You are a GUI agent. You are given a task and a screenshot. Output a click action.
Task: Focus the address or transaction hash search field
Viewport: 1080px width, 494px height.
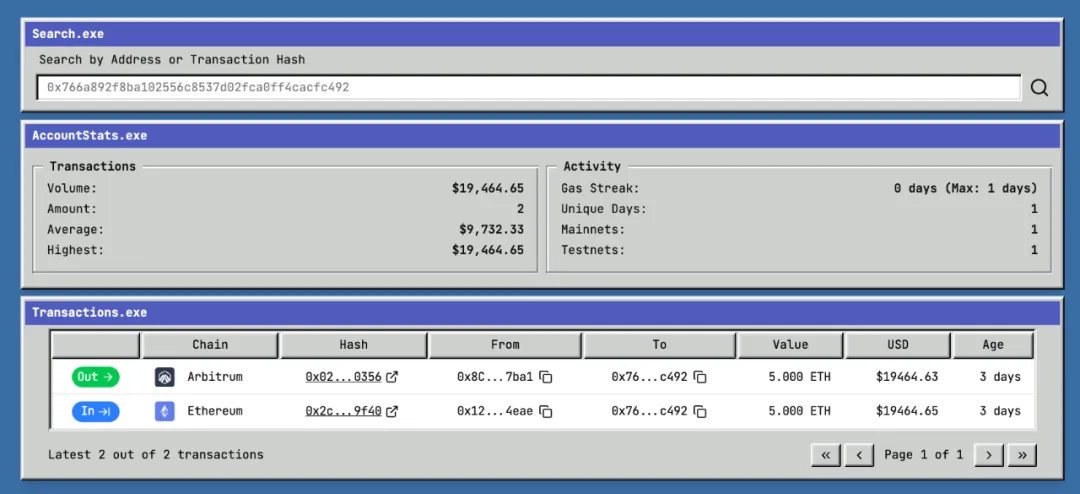528,88
